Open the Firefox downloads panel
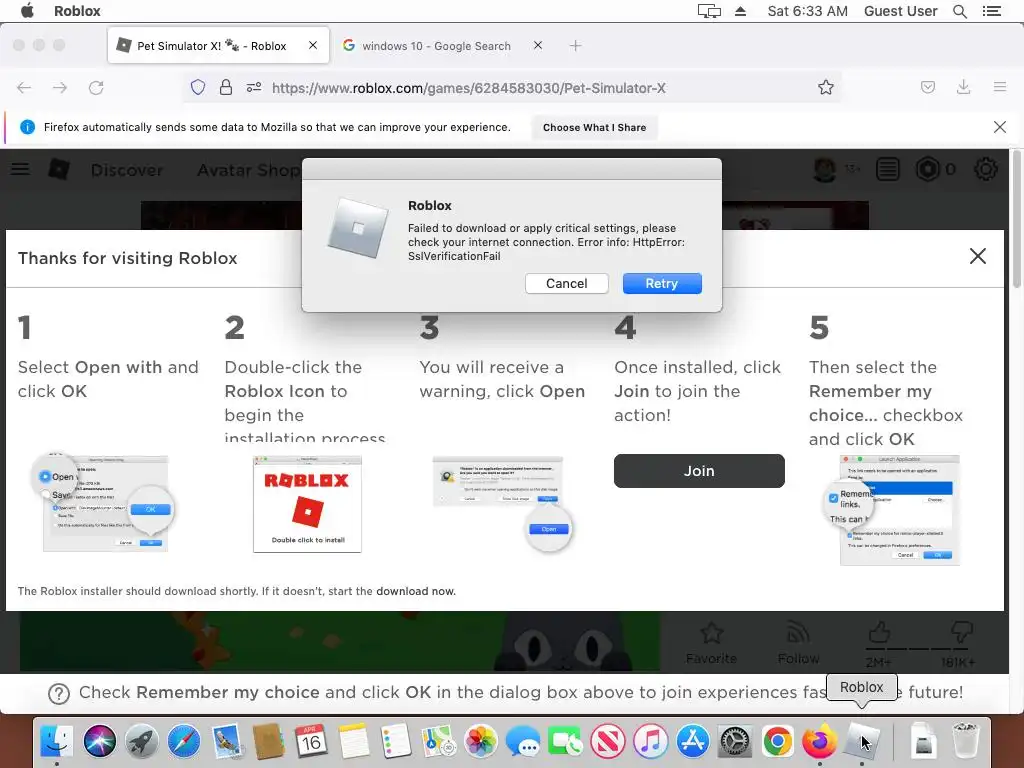 [963, 87]
